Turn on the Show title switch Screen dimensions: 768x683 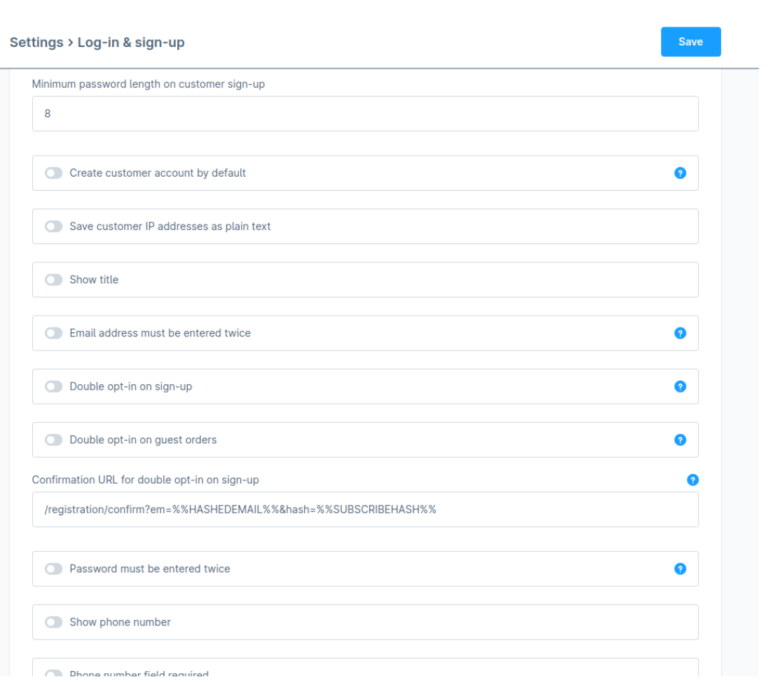coord(53,280)
